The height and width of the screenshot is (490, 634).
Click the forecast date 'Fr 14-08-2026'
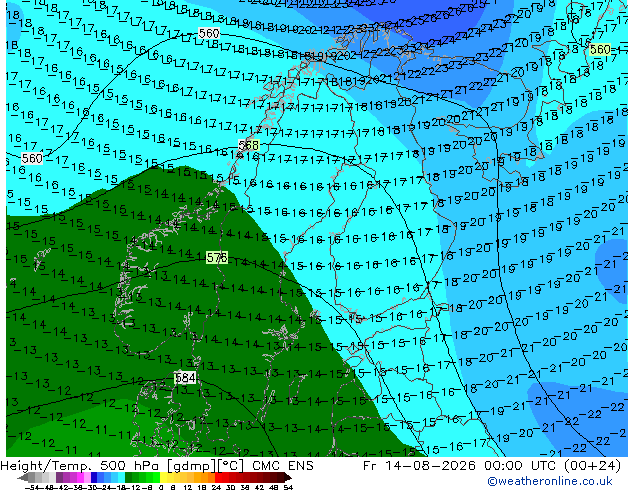pos(419,466)
